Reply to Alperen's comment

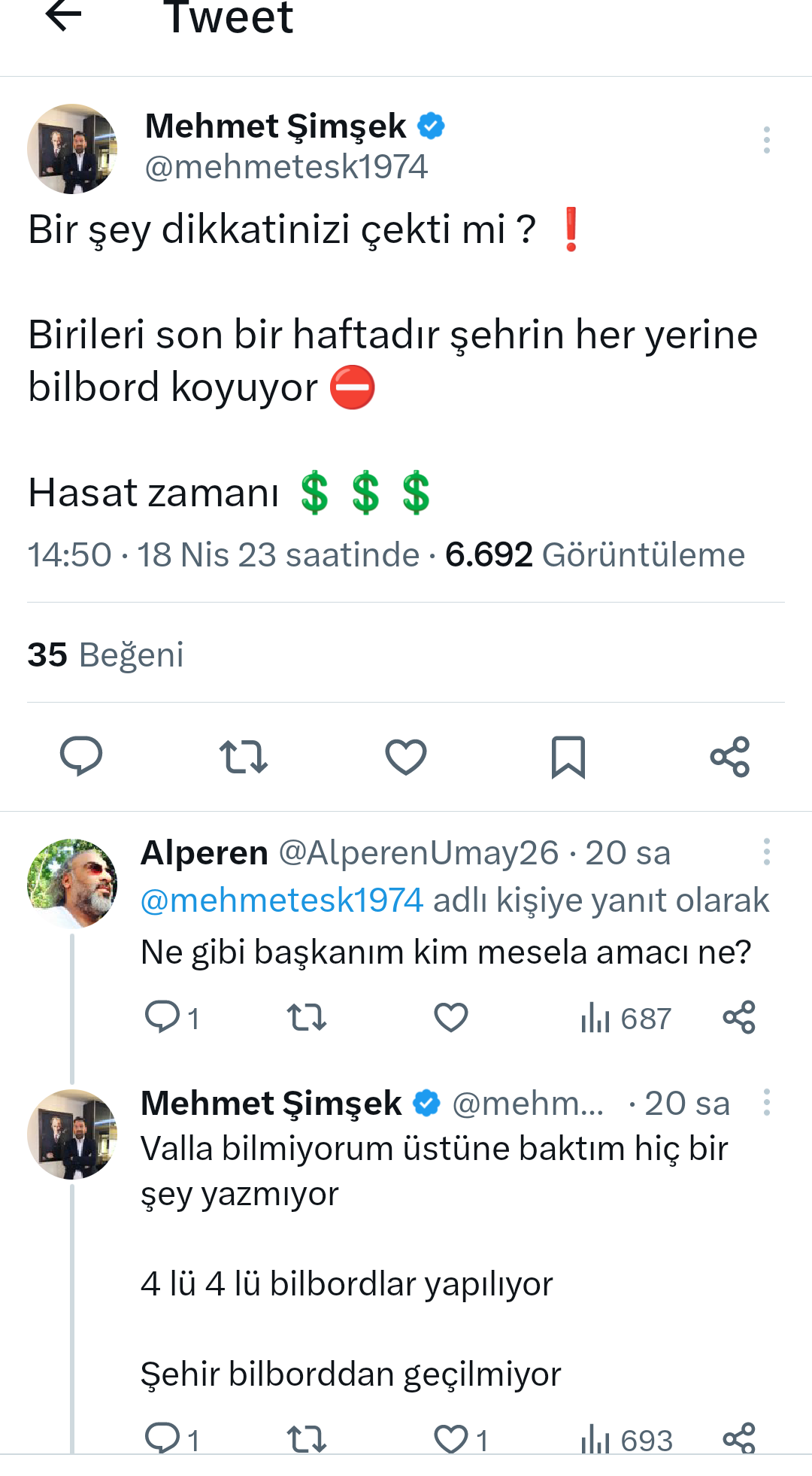[162, 1017]
